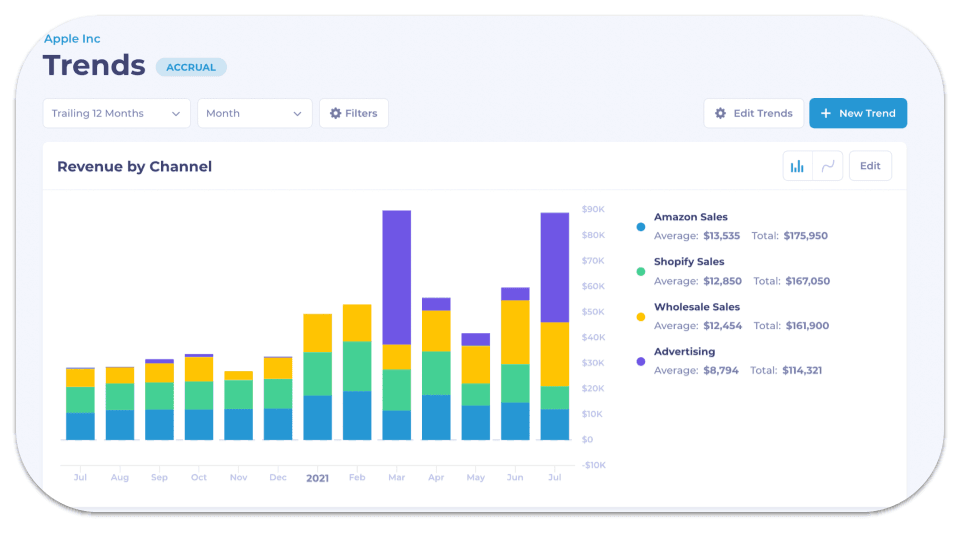Screen dimensions: 960x540
Task: Click the green Feb Shopify bar segment
Action: pyautogui.click(x=357, y=366)
